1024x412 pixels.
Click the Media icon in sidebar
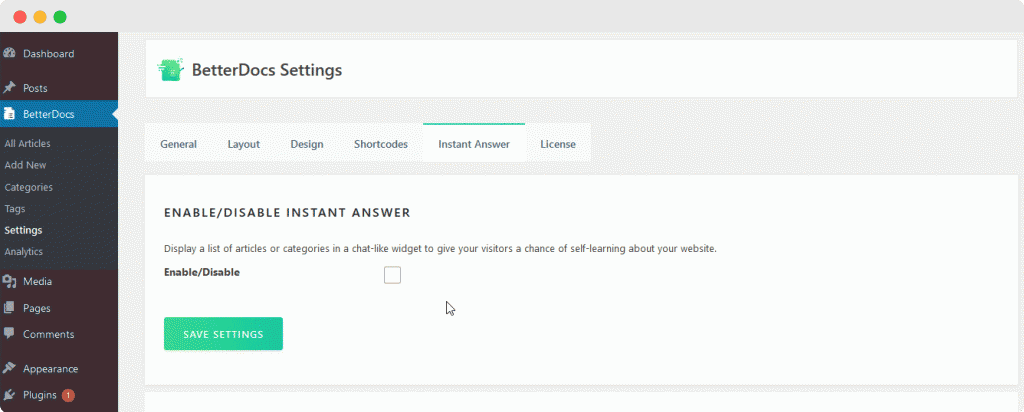(x=8, y=281)
